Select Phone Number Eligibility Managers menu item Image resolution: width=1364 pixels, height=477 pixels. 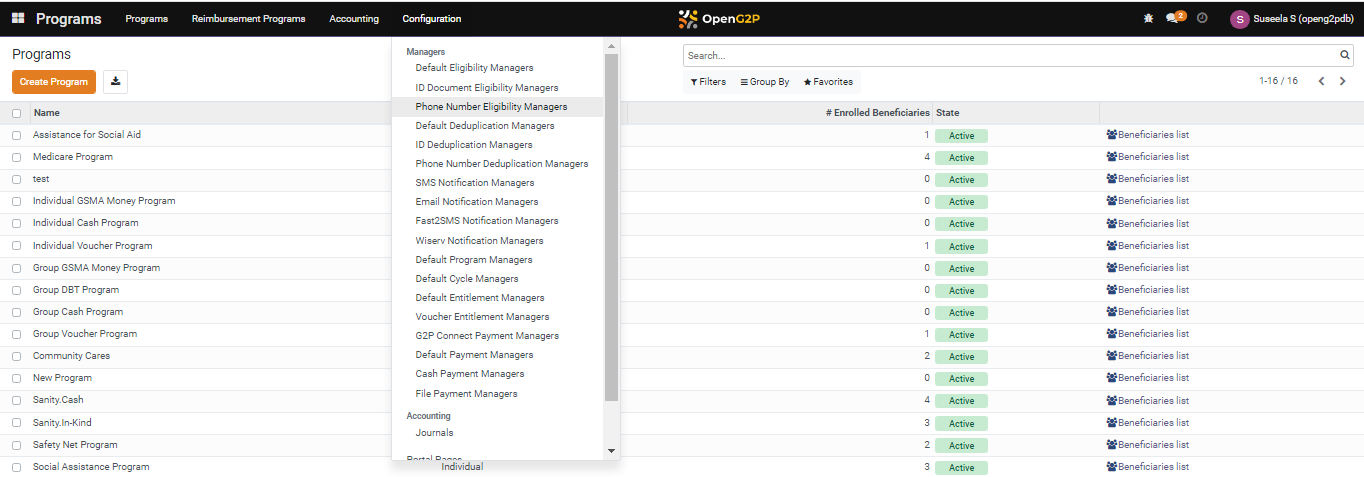pyautogui.click(x=491, y=107)
